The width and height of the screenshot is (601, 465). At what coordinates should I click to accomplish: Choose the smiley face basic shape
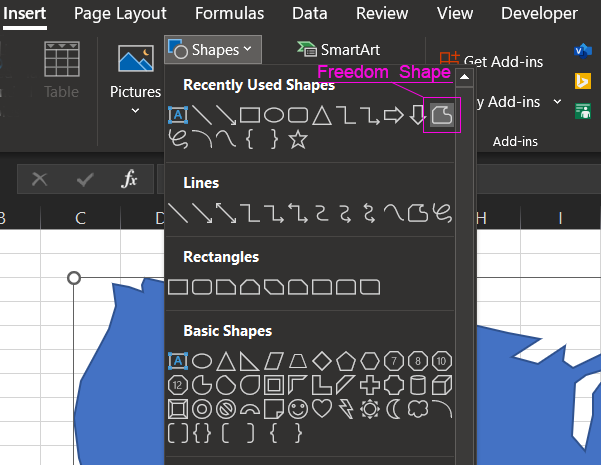coord(298,409)
